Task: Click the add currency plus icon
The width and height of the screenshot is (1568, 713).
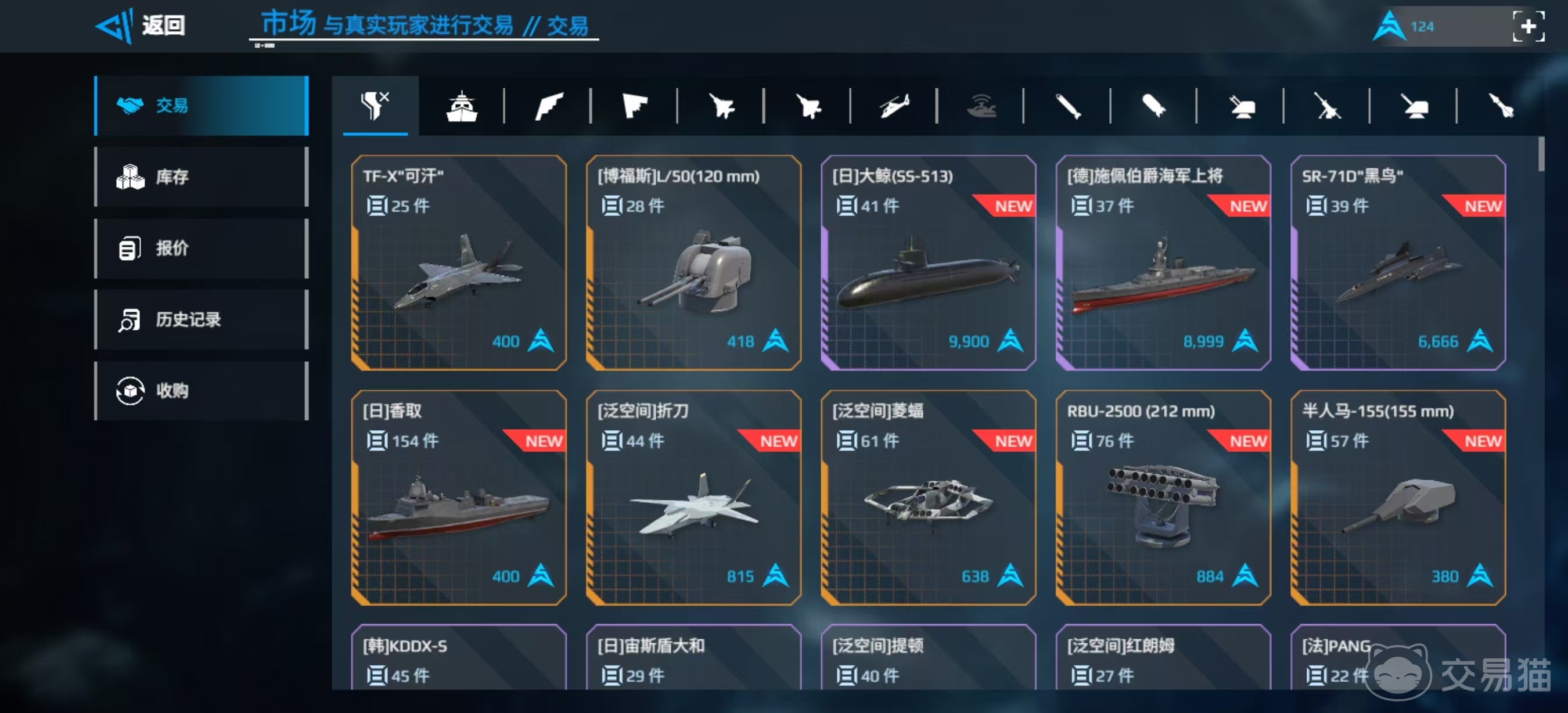Action: [x=1529, y=26]
